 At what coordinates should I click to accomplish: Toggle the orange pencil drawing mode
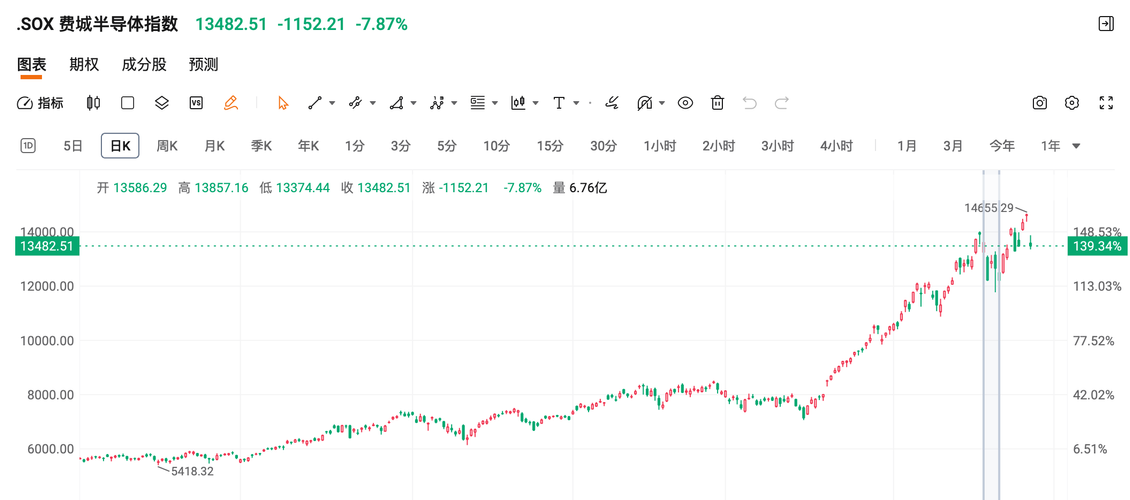231,103
